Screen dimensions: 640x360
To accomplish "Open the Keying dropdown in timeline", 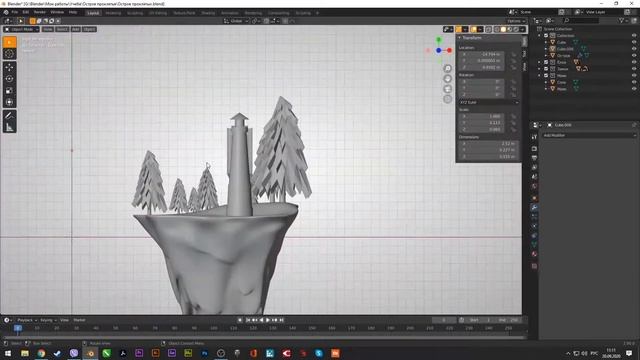I will (x=48, y=320).
